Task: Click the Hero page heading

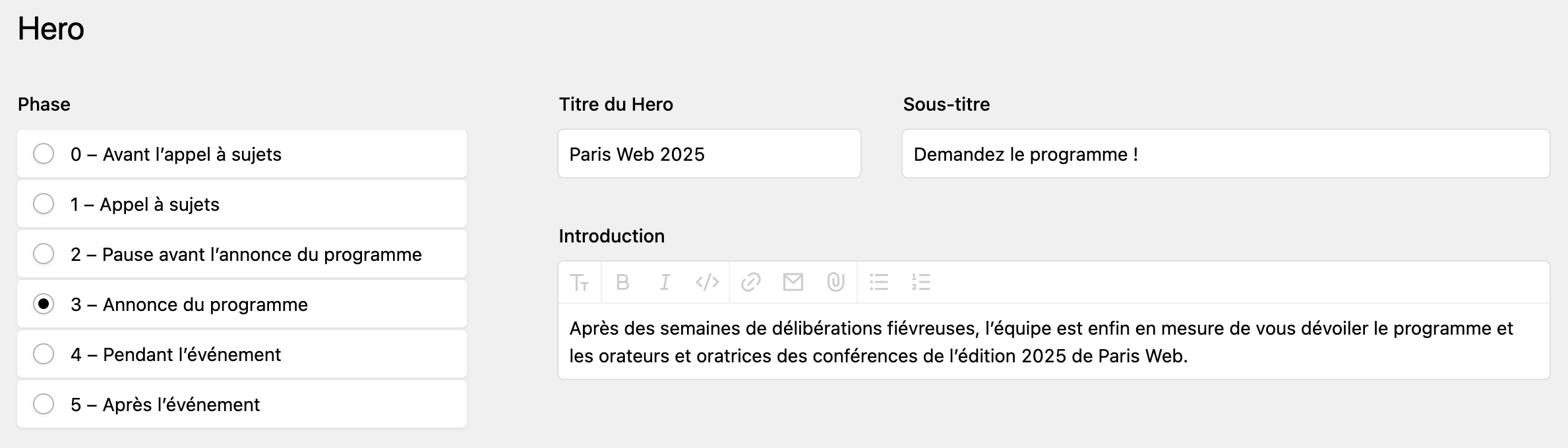Action: [x=49, y=29]
